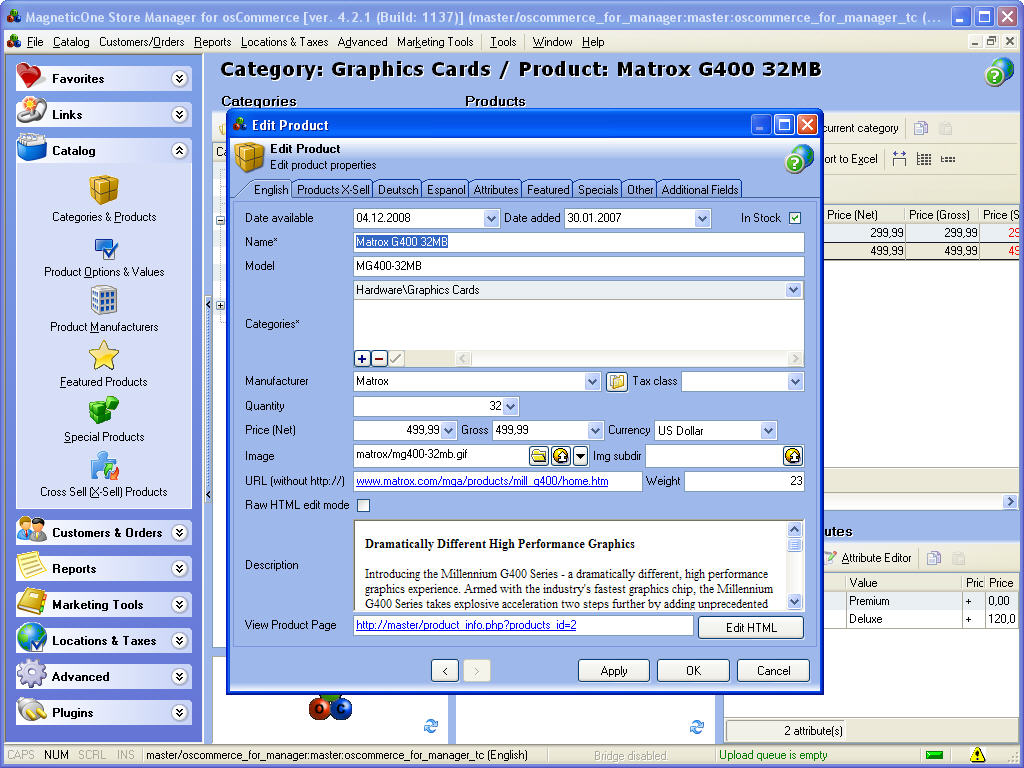Open the Hardware\Graphics Cards category dropdown

coord(793,290)
